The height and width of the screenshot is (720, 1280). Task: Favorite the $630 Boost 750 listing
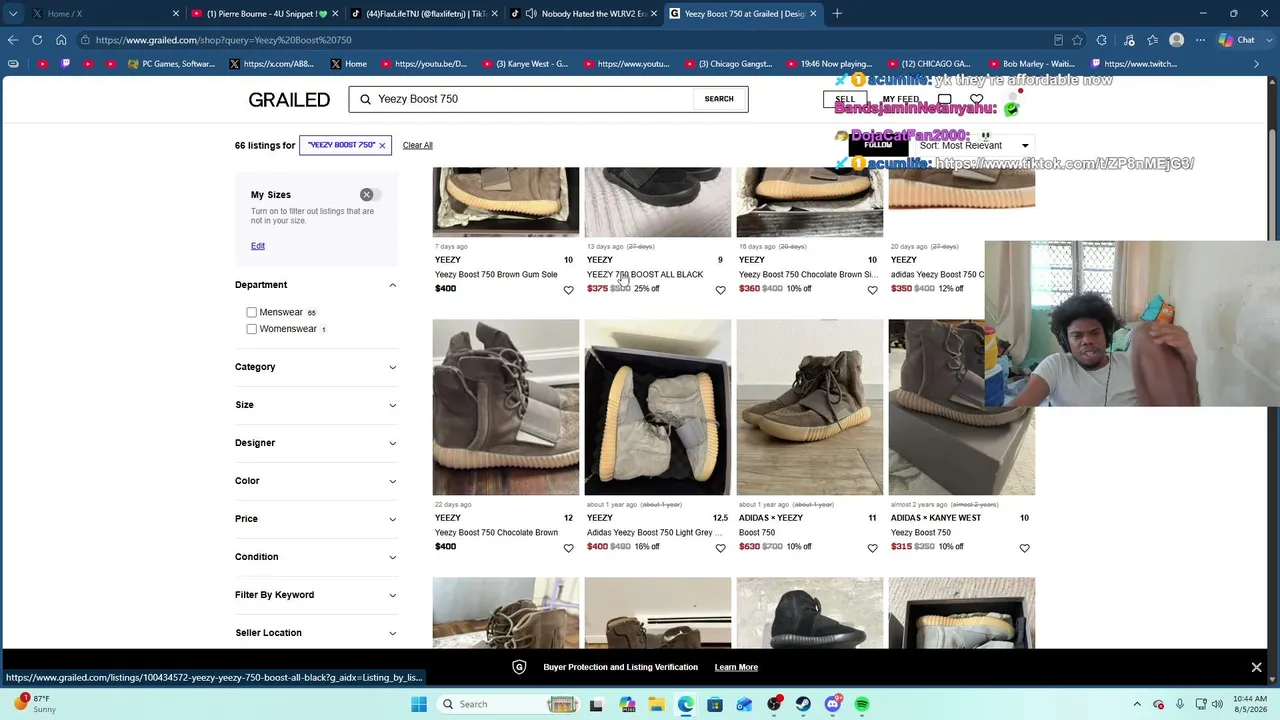[872, 548]
